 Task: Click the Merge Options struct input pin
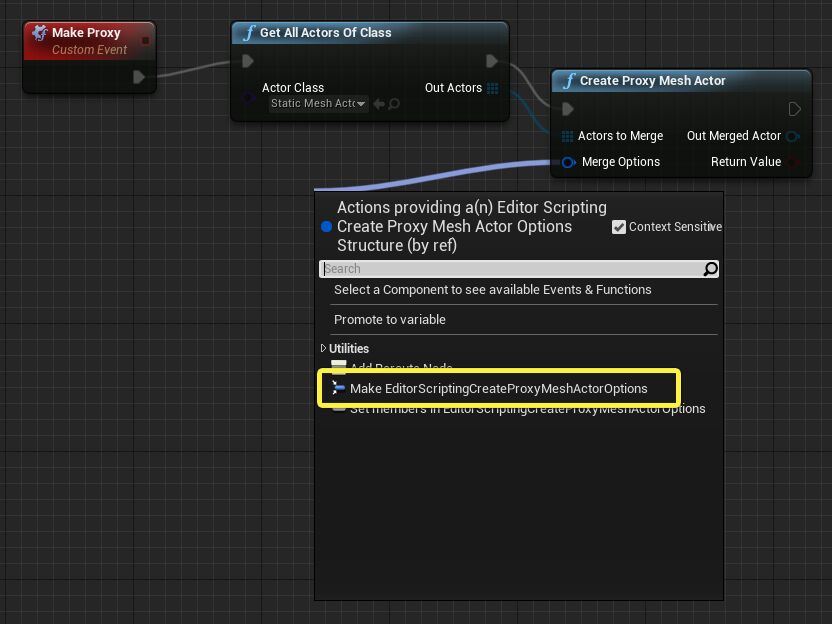tap(567, 162)
